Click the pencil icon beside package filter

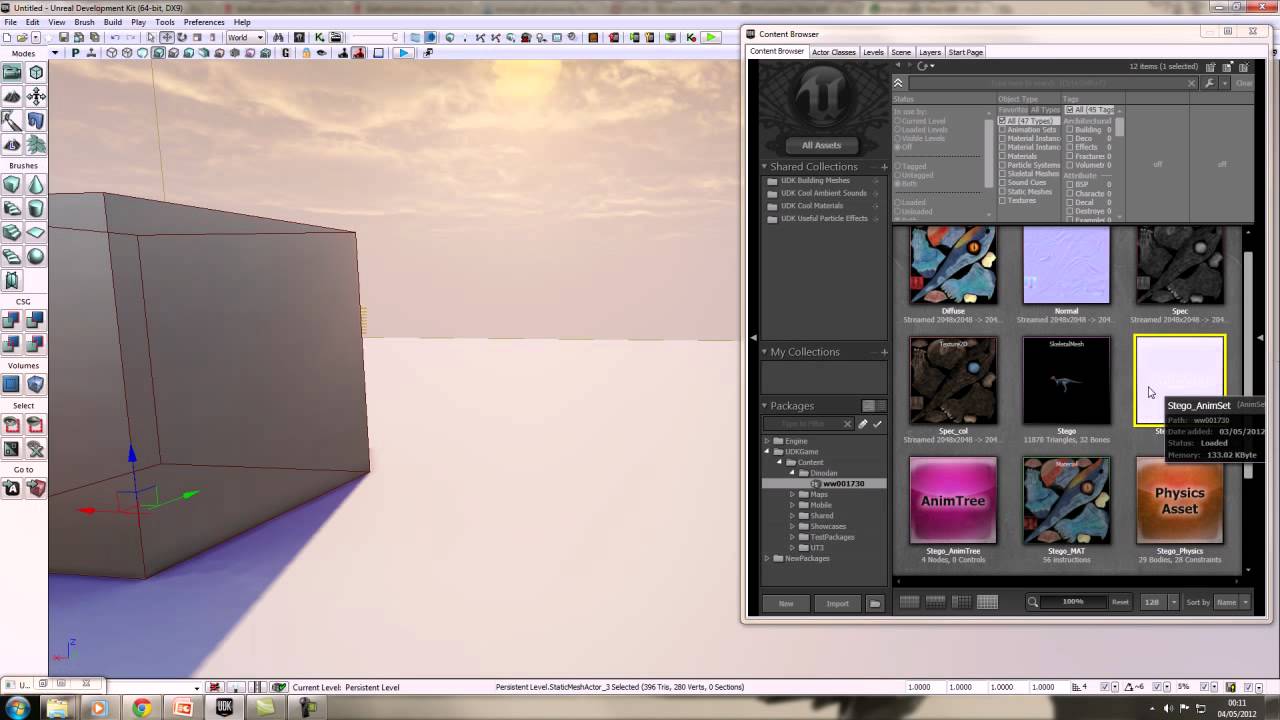tap(863, 424)
